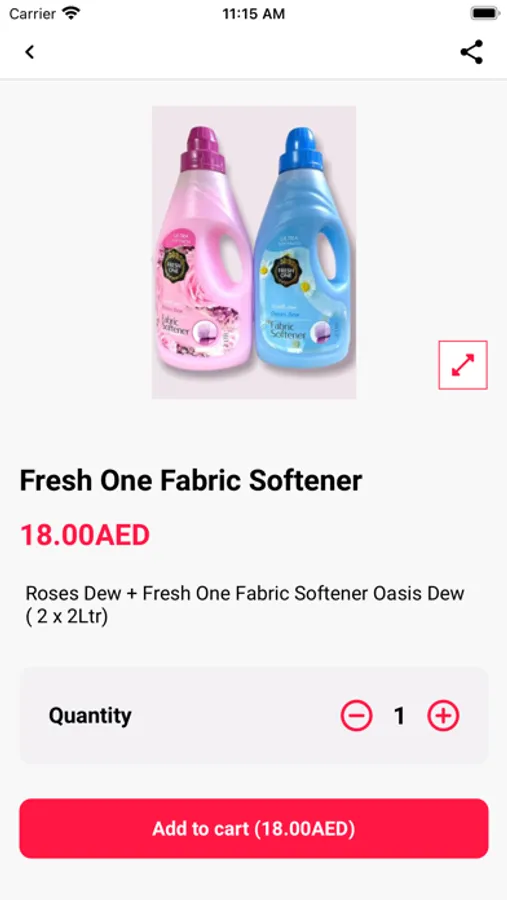
Task: Increase quantity with the plus icon
Action: click(443, 715)
